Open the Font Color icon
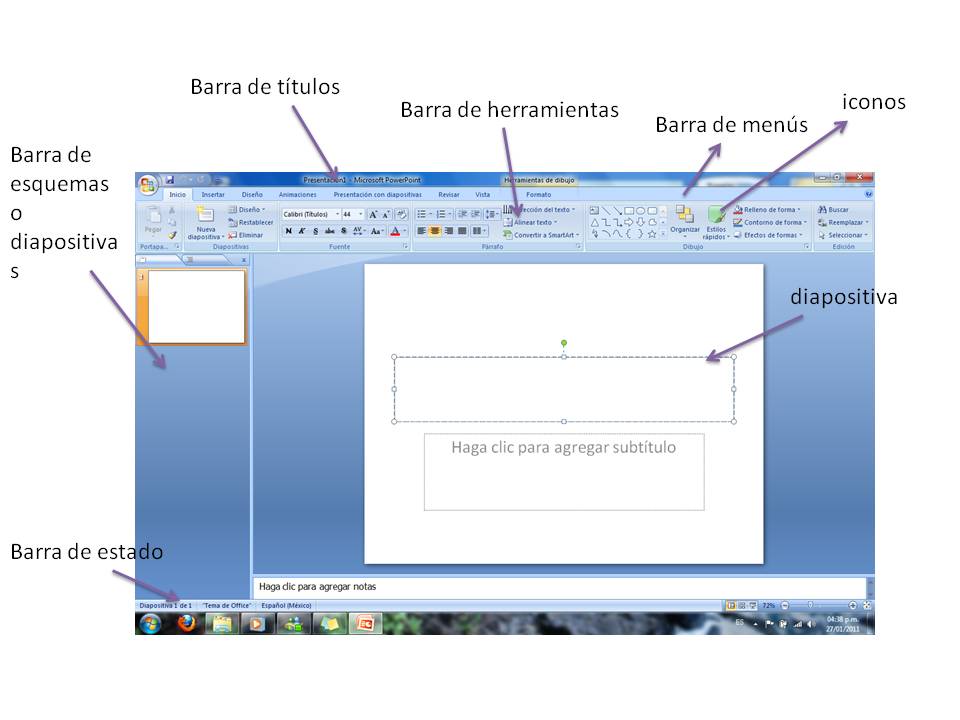 click(396, 230)
